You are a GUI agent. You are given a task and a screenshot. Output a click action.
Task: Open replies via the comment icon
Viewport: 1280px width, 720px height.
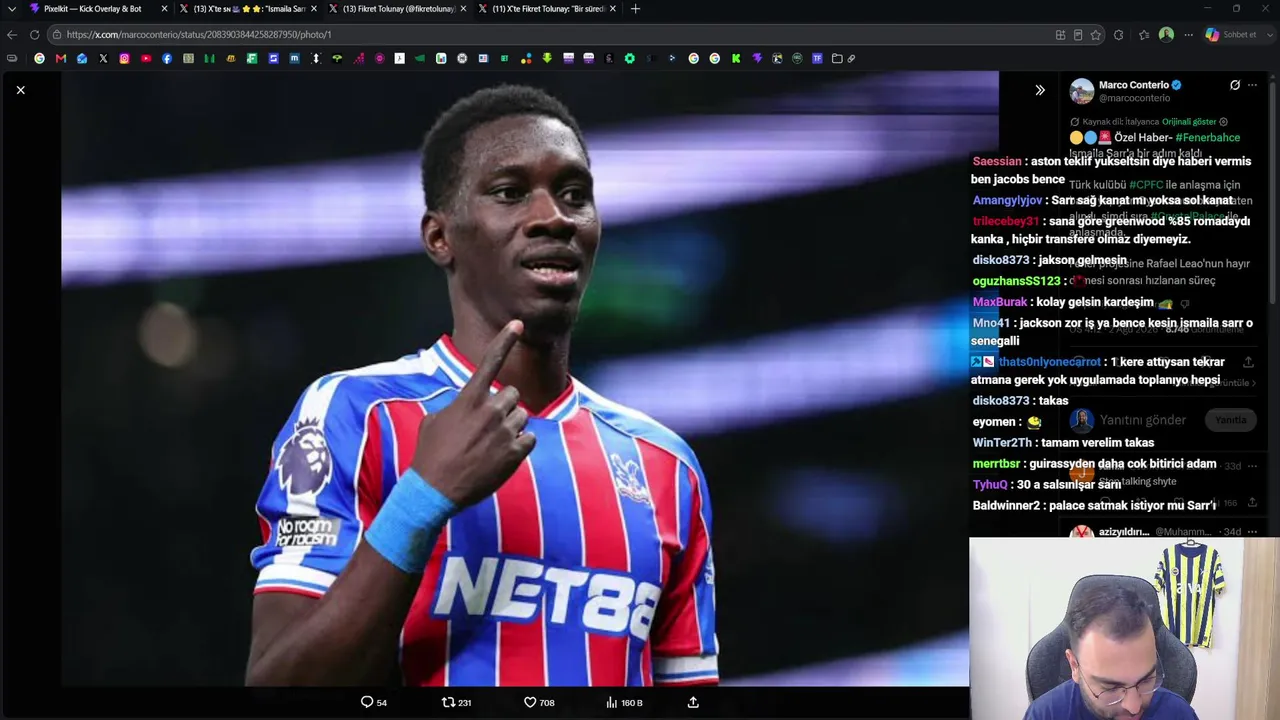point(367,702)
